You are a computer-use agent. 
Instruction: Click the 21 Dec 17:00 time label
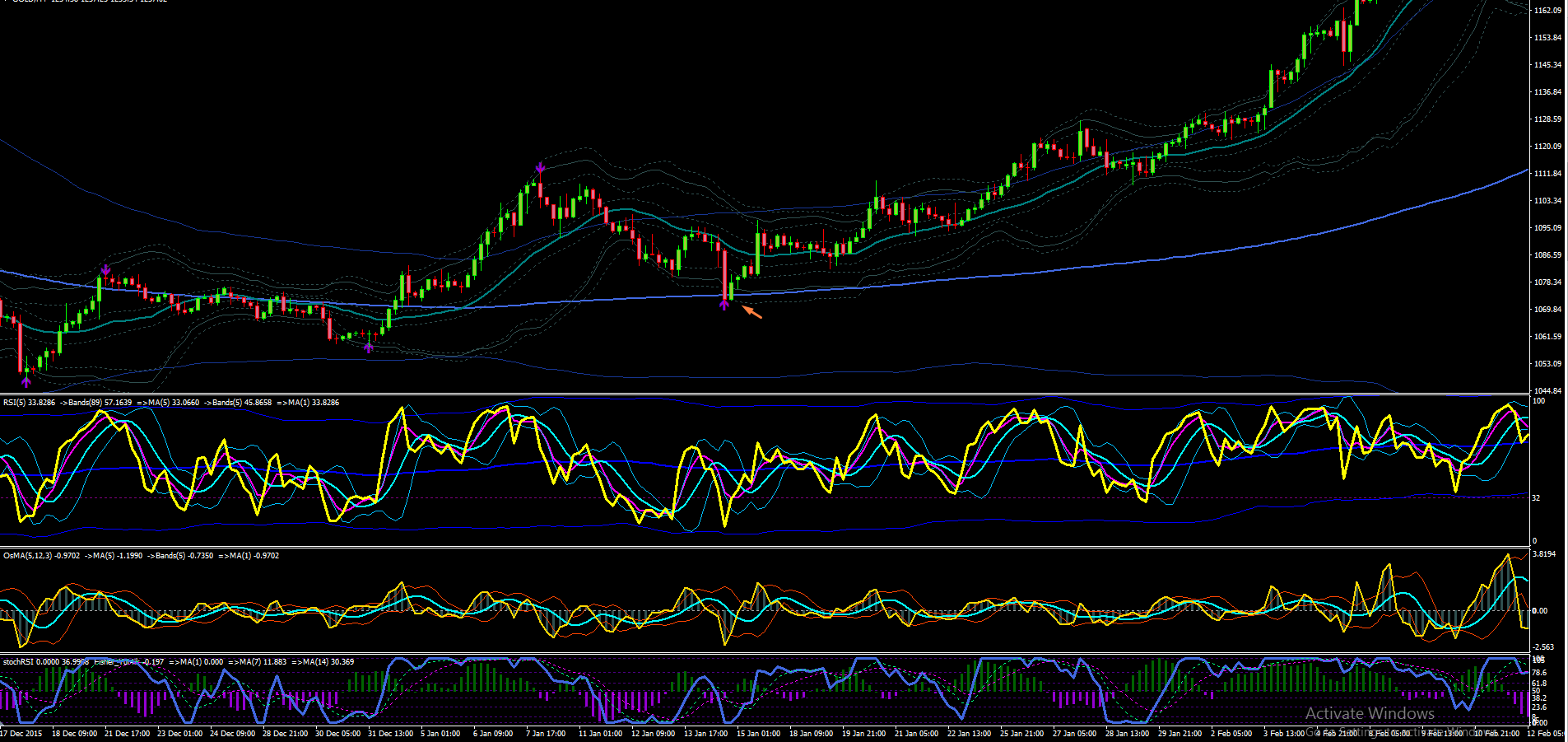click(x=127, y=734)
